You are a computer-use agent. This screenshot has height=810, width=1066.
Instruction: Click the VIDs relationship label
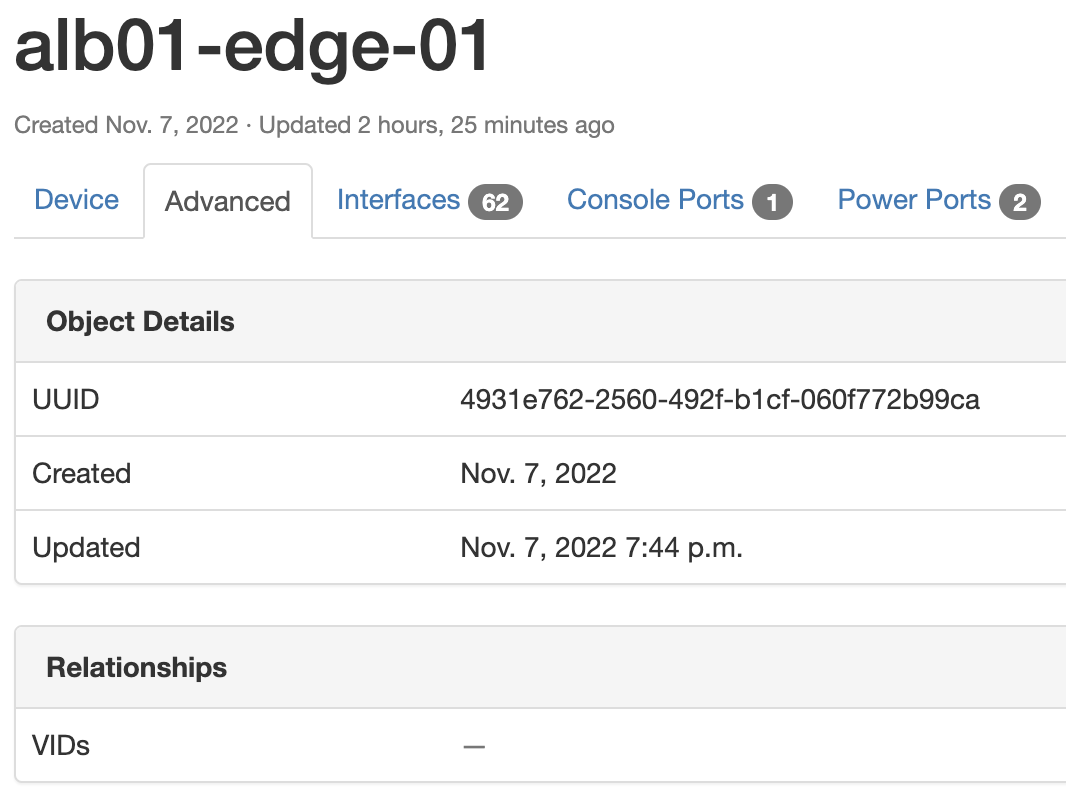(61, 745)
